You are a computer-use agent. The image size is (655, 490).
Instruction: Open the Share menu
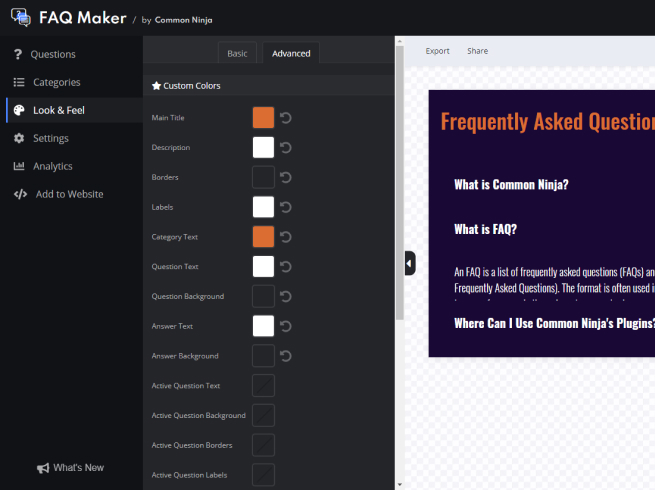tap(477, 51)
